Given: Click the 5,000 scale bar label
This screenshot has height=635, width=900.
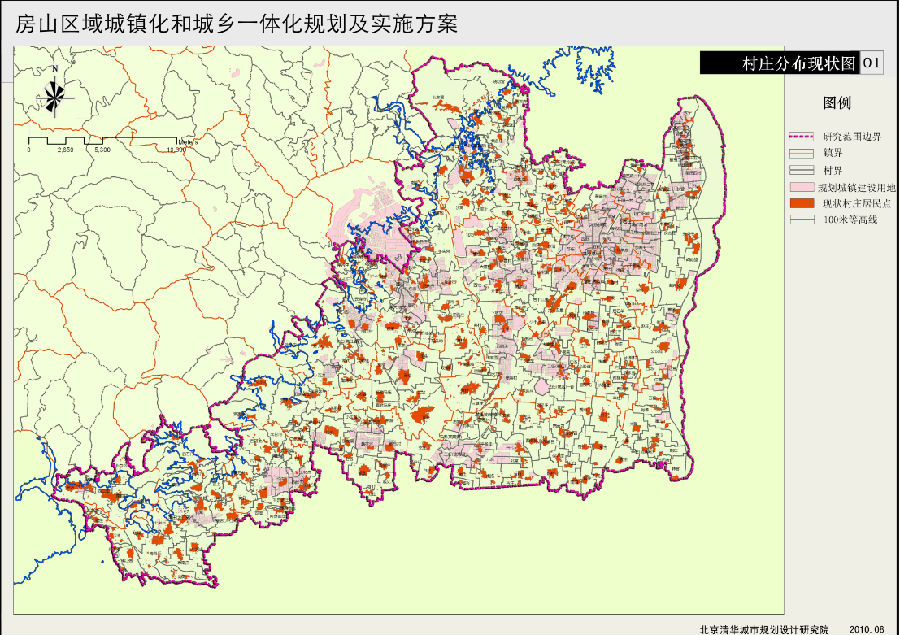Looking at the screenshot, I should click(x=102, y=150).
